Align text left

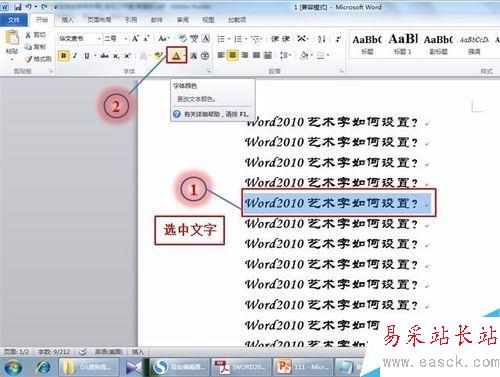click(x=221, y=55)
